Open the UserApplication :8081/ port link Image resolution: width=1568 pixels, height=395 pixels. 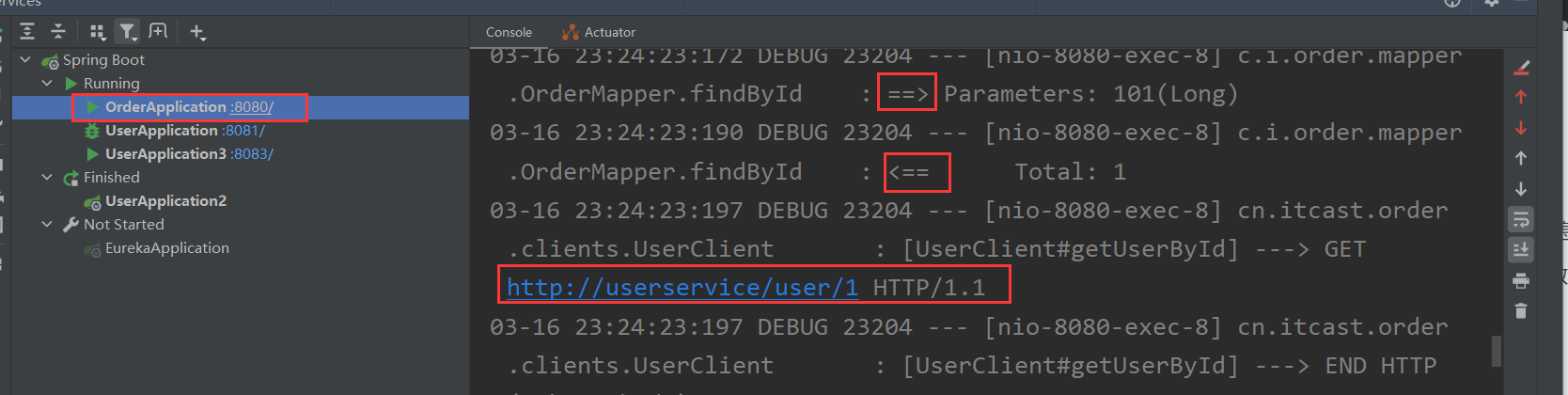click(x=243, y=131)
